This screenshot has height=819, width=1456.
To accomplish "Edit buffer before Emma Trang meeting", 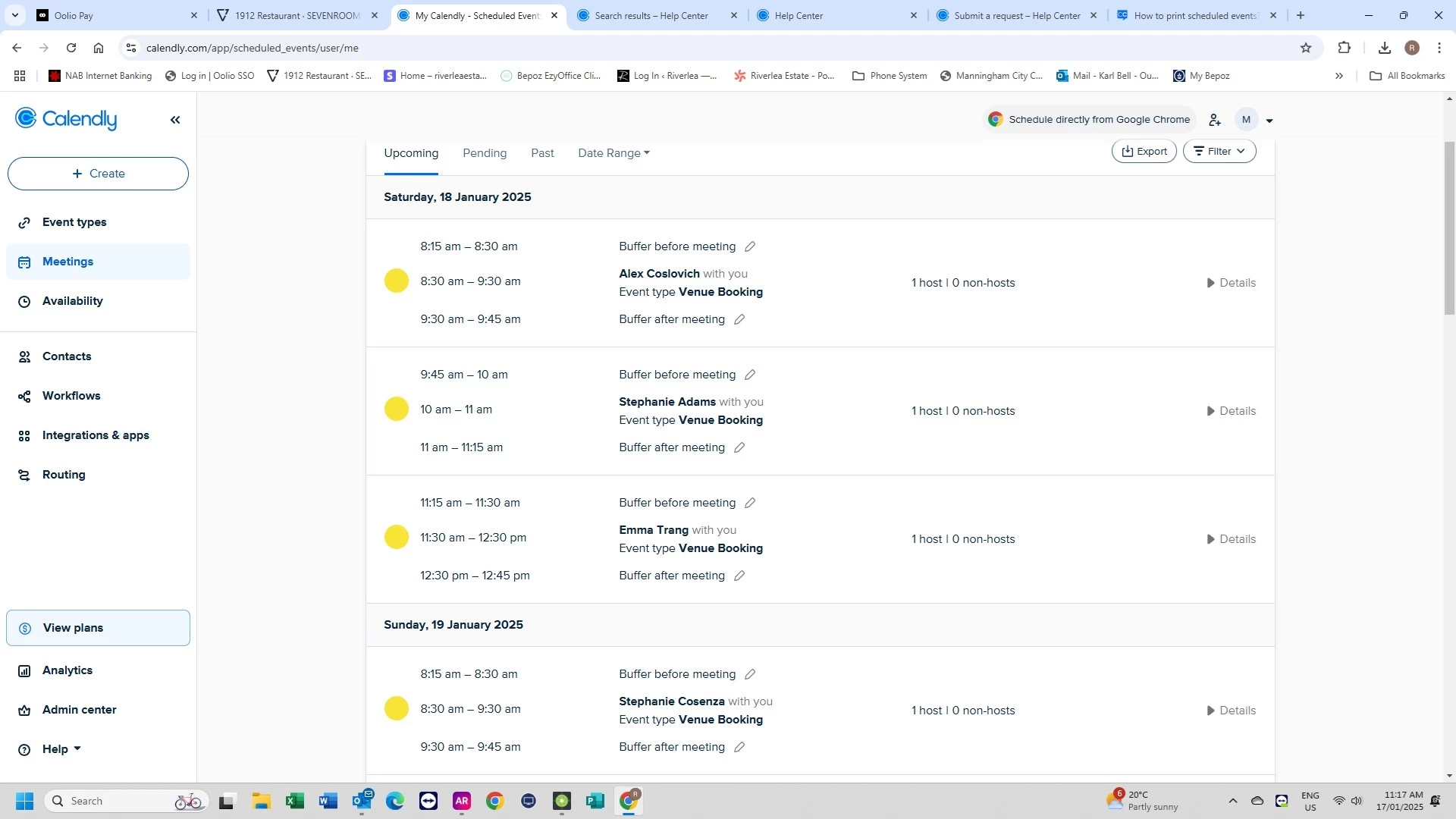I will [x=750, y=503].
